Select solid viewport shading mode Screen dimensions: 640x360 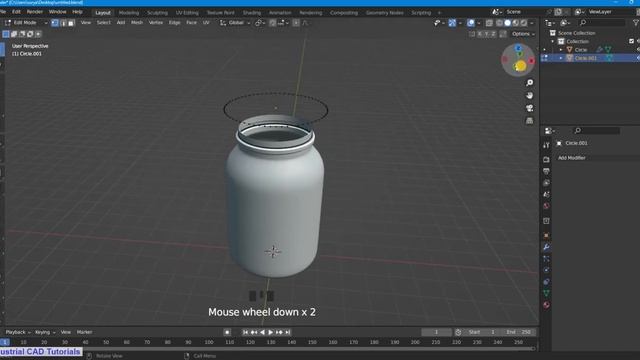click(x=507, y=23)
